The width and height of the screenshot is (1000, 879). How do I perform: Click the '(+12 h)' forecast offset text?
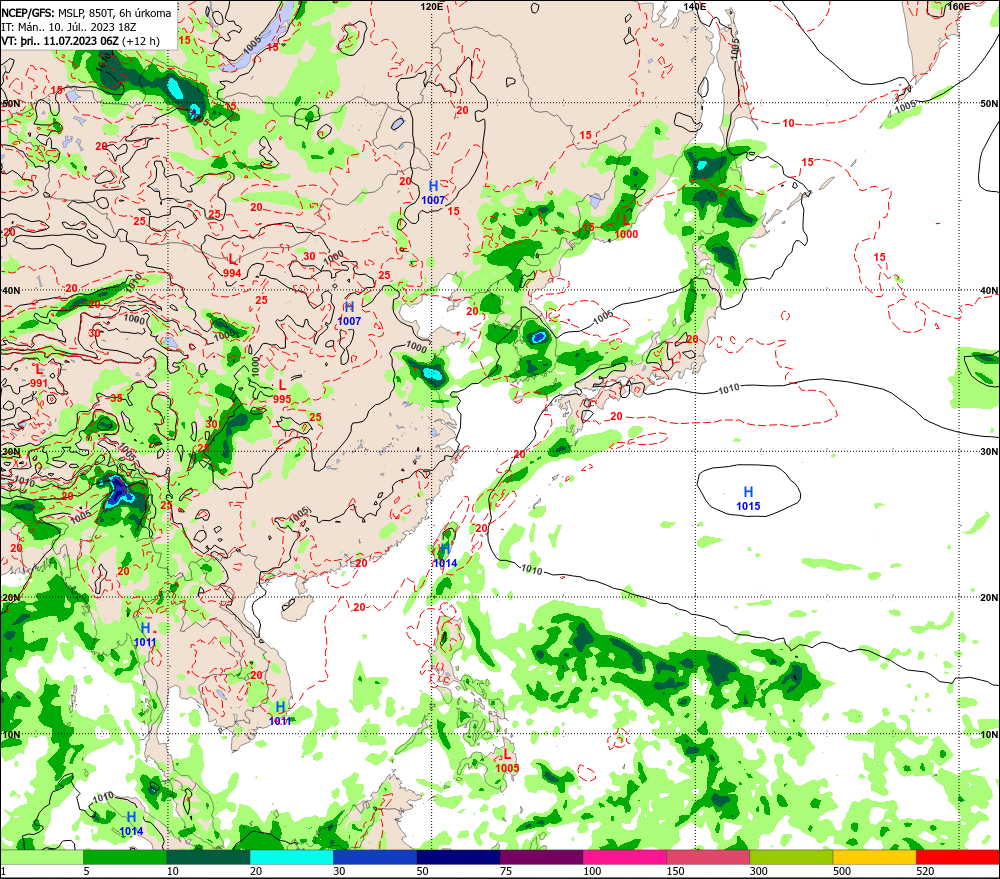coord(141,41)
